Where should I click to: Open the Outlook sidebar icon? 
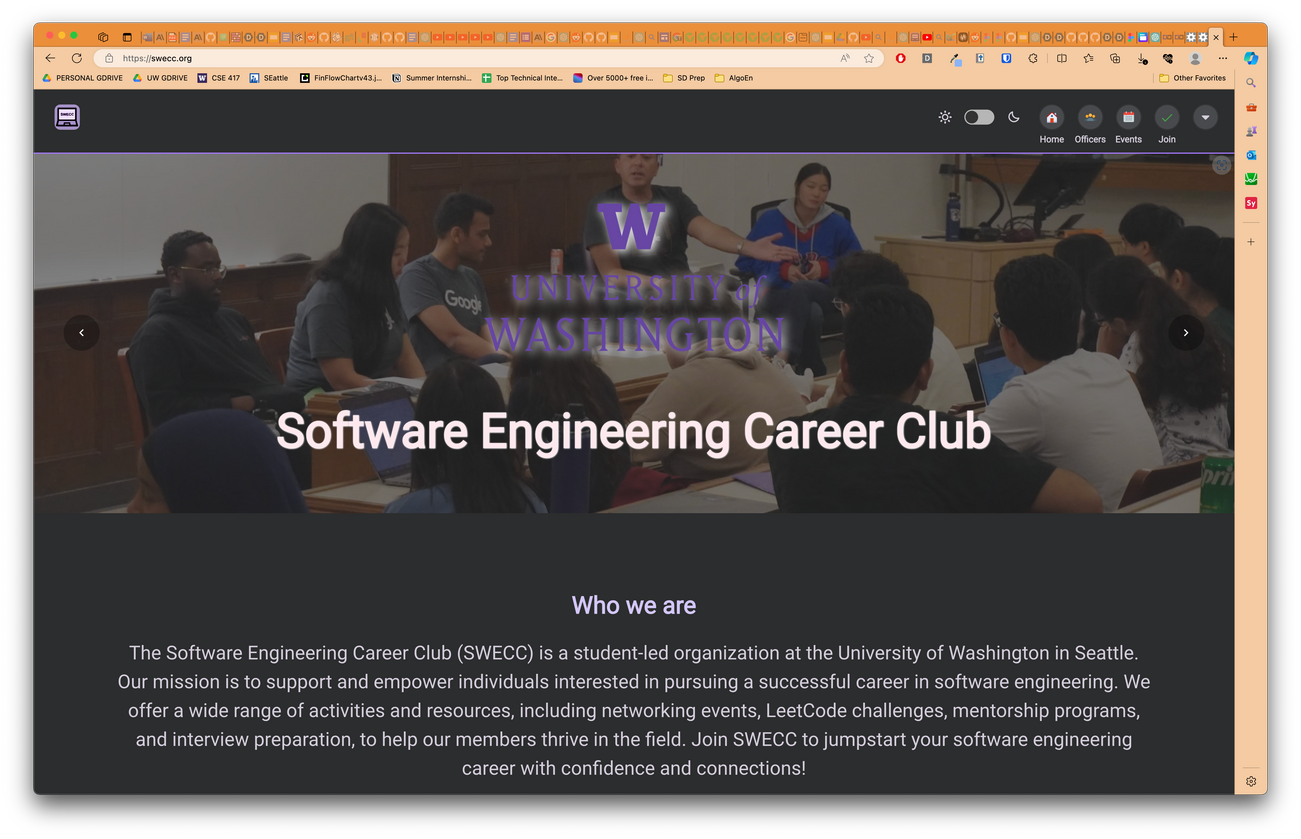pos(1250,155)
